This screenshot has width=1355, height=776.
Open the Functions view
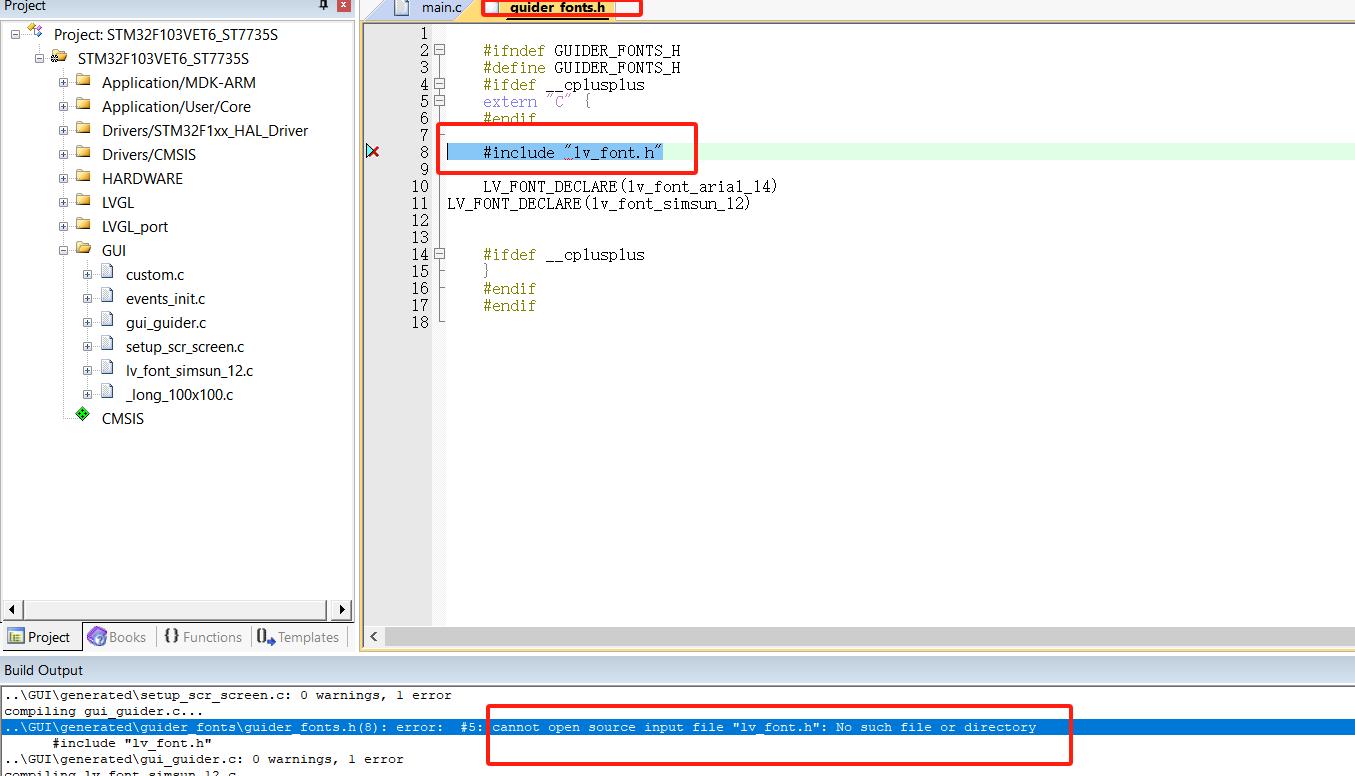(203, 636)
